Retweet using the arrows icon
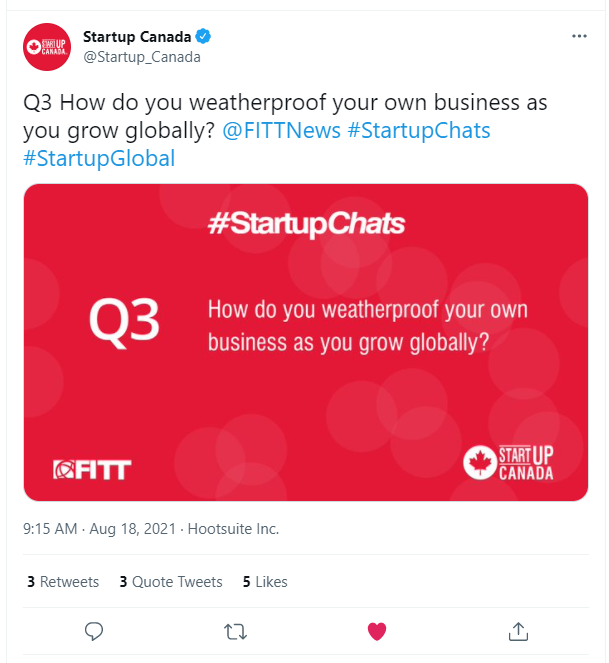The height and width of the screenshot is (663, 609). [236, 631]
